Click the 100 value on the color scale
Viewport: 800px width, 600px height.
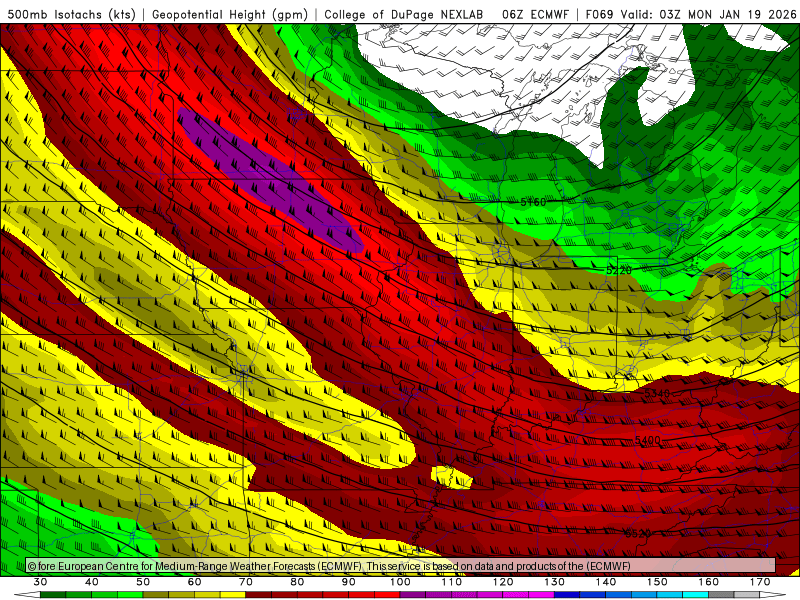tap(401, 582)
